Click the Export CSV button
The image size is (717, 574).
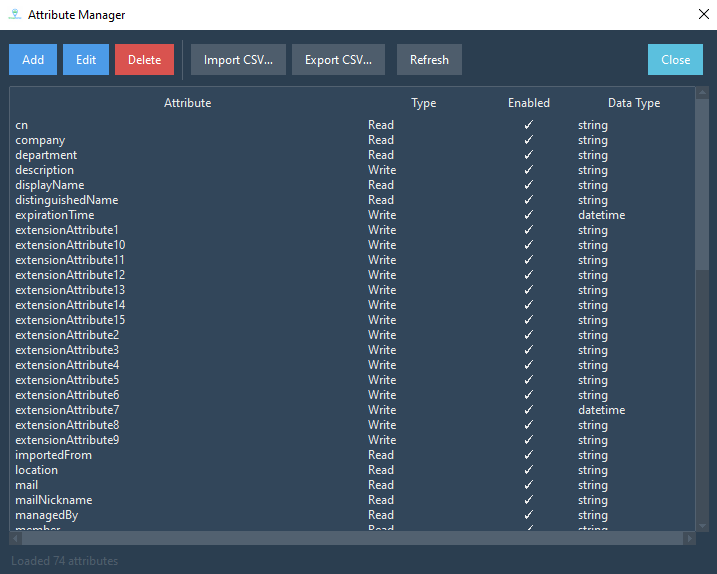(338, 60)
